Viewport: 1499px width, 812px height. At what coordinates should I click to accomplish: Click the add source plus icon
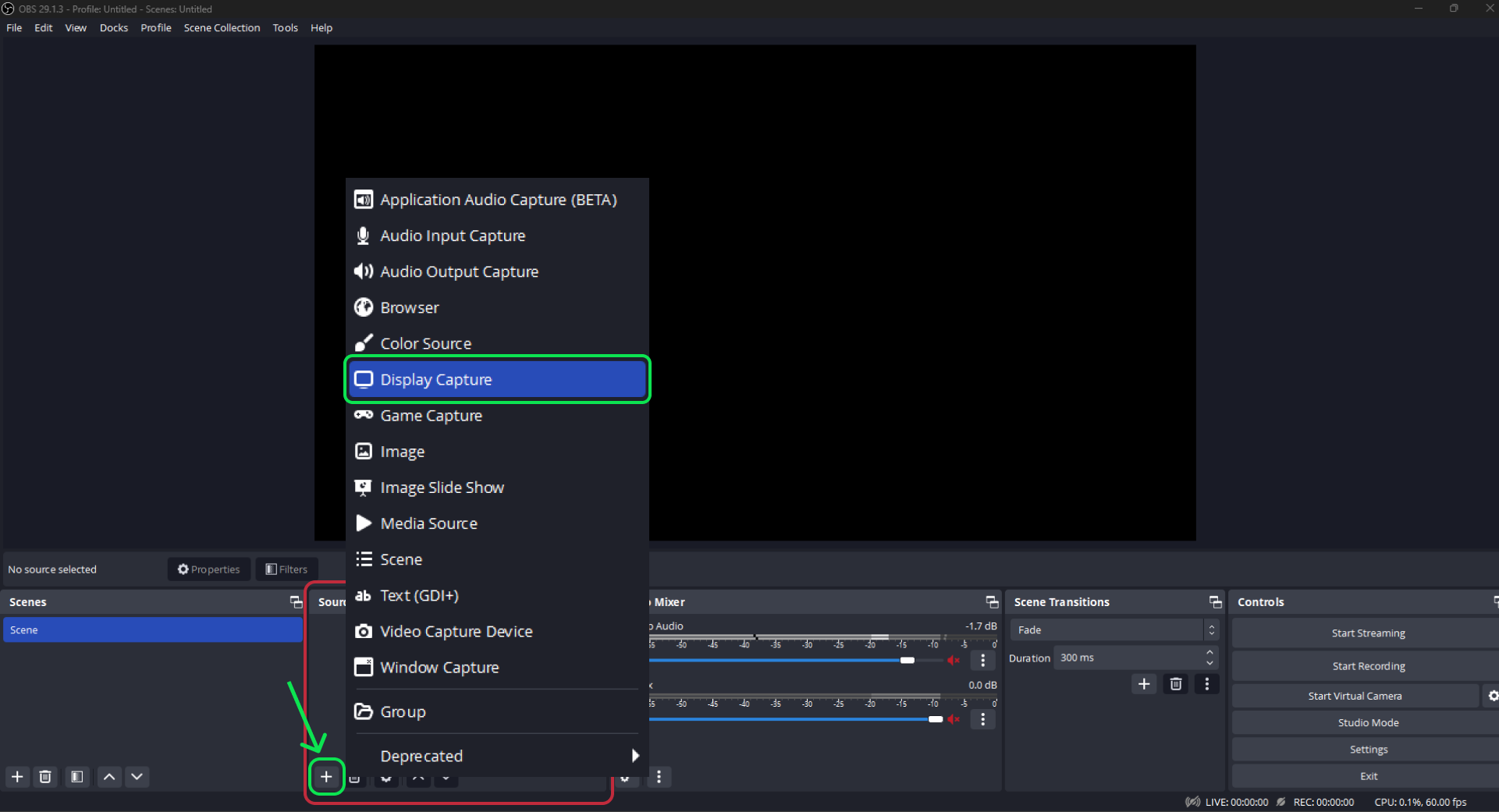coord(326,776)
